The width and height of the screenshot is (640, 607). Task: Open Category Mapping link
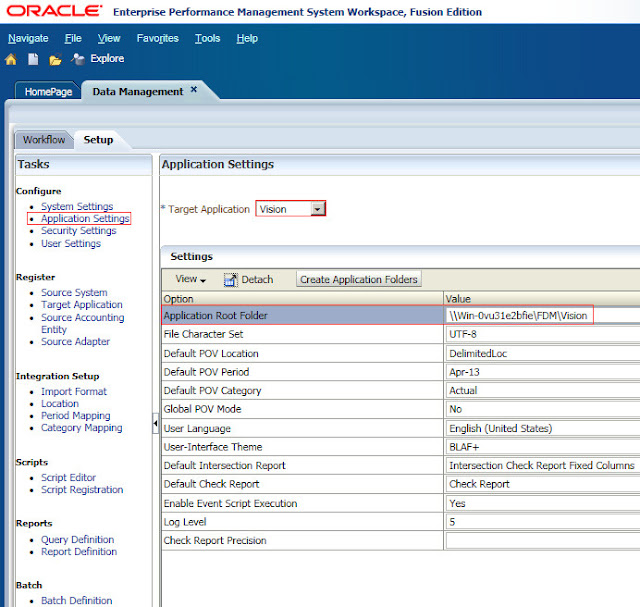tap(81, 428)
